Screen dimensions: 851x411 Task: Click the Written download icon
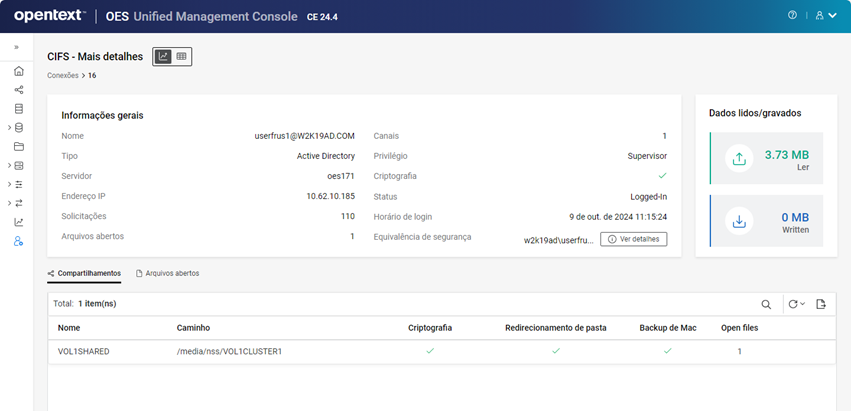739,221
